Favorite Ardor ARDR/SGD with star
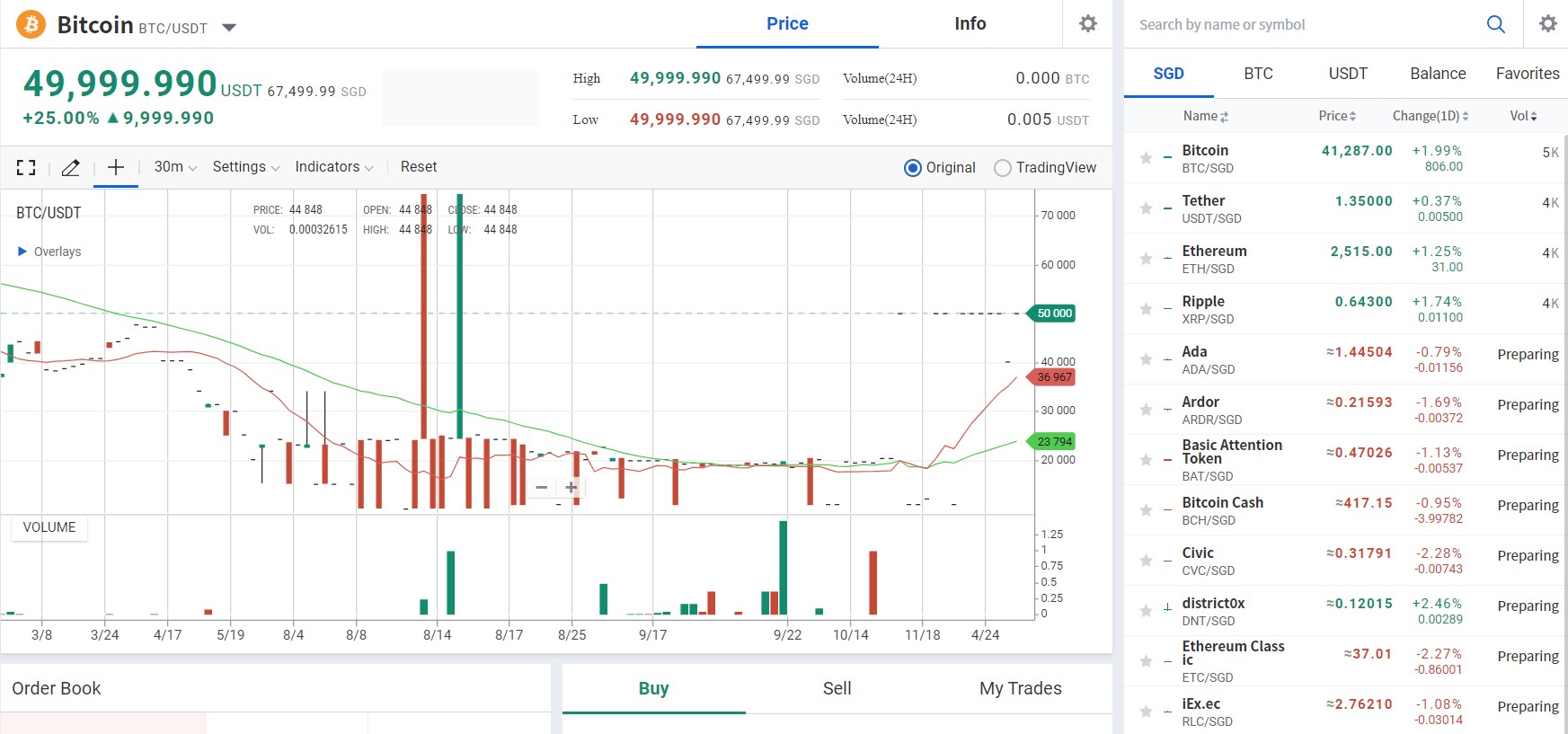Viewport: 1568px width, 734px height. 1146,410
